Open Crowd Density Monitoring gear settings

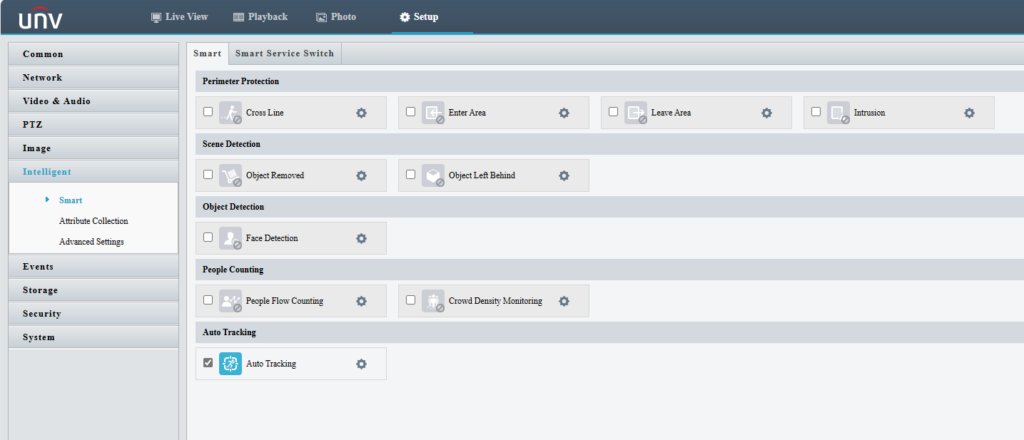pos(564,301)
